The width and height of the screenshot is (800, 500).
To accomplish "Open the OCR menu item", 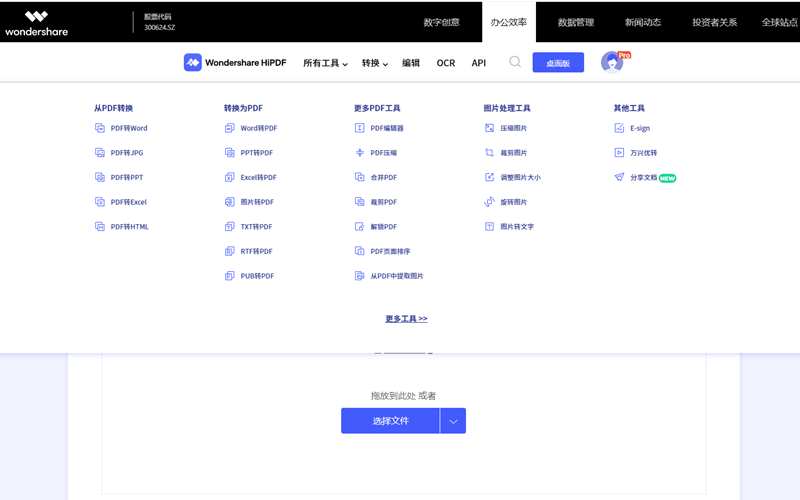I will 446,63.
